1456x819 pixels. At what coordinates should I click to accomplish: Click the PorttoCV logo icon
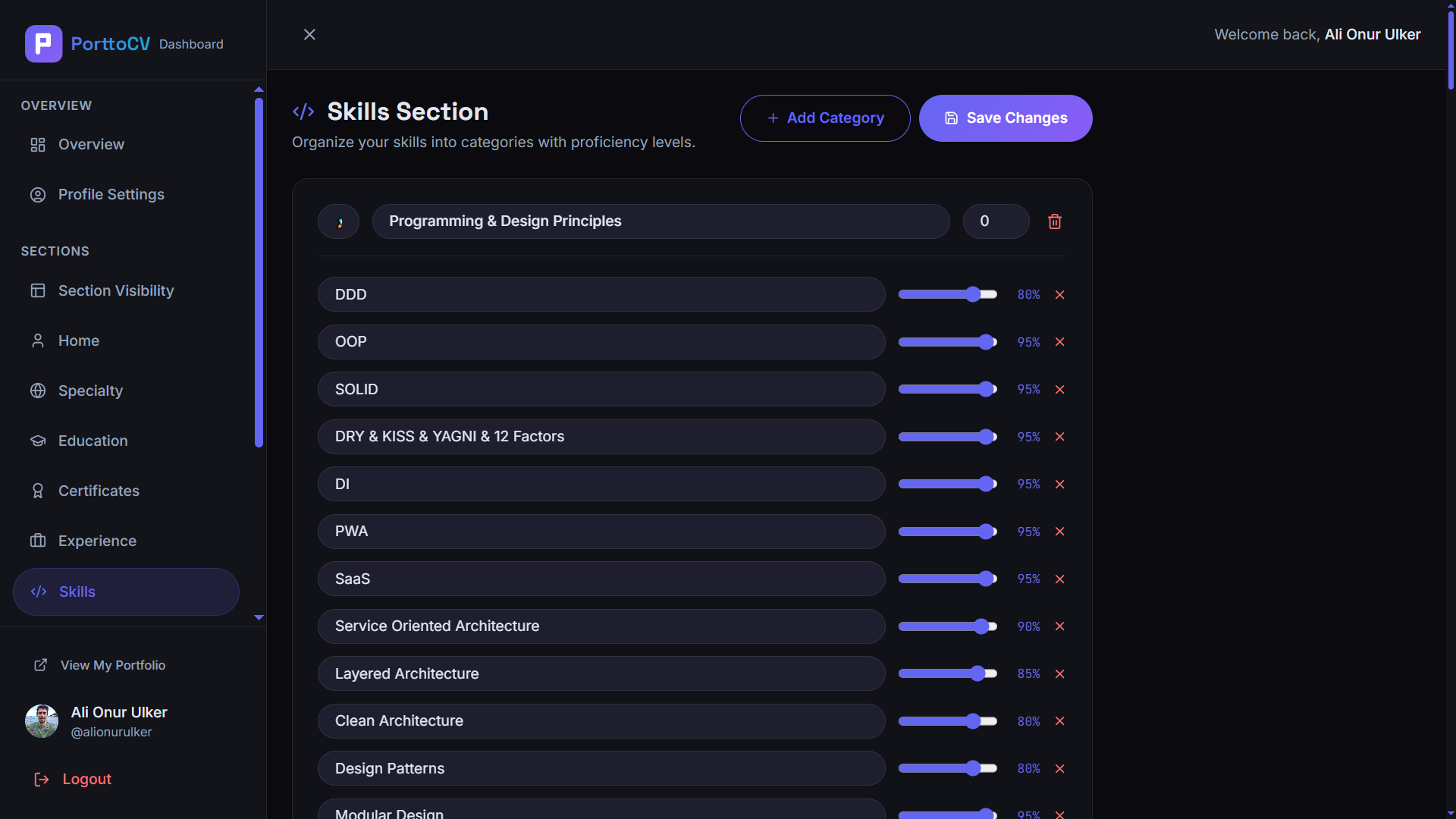pos(43,44)
